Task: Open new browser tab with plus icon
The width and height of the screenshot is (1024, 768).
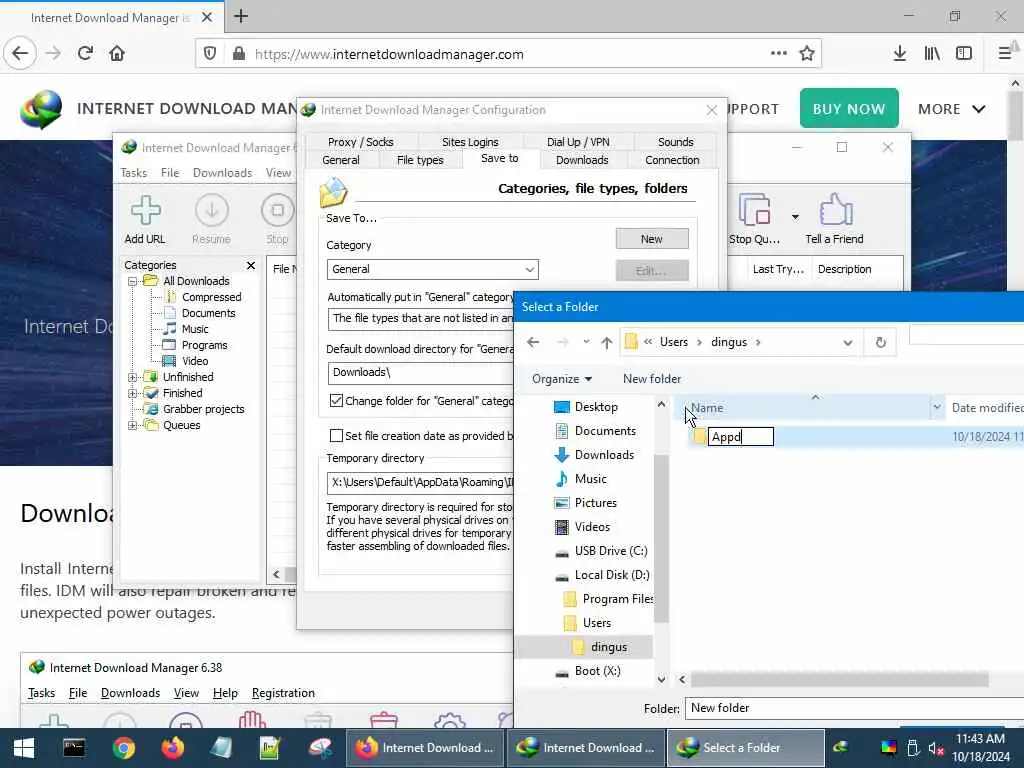Action: click(241, 16)
